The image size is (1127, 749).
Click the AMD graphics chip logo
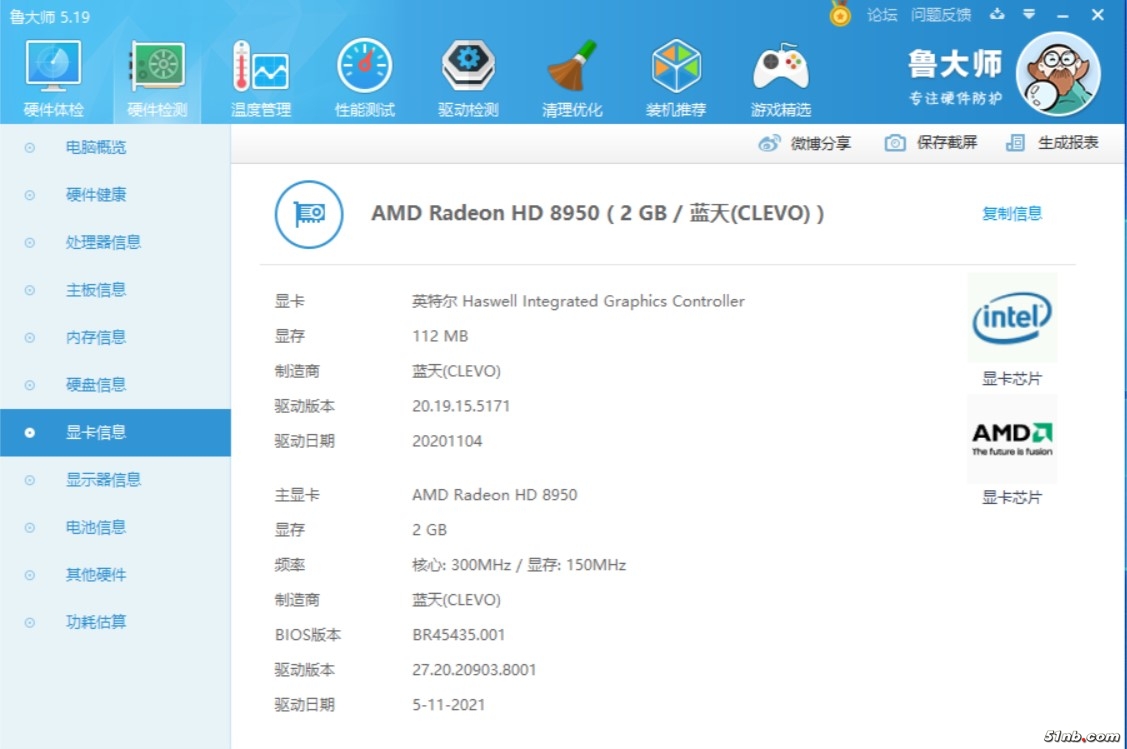pos(1012,438)
